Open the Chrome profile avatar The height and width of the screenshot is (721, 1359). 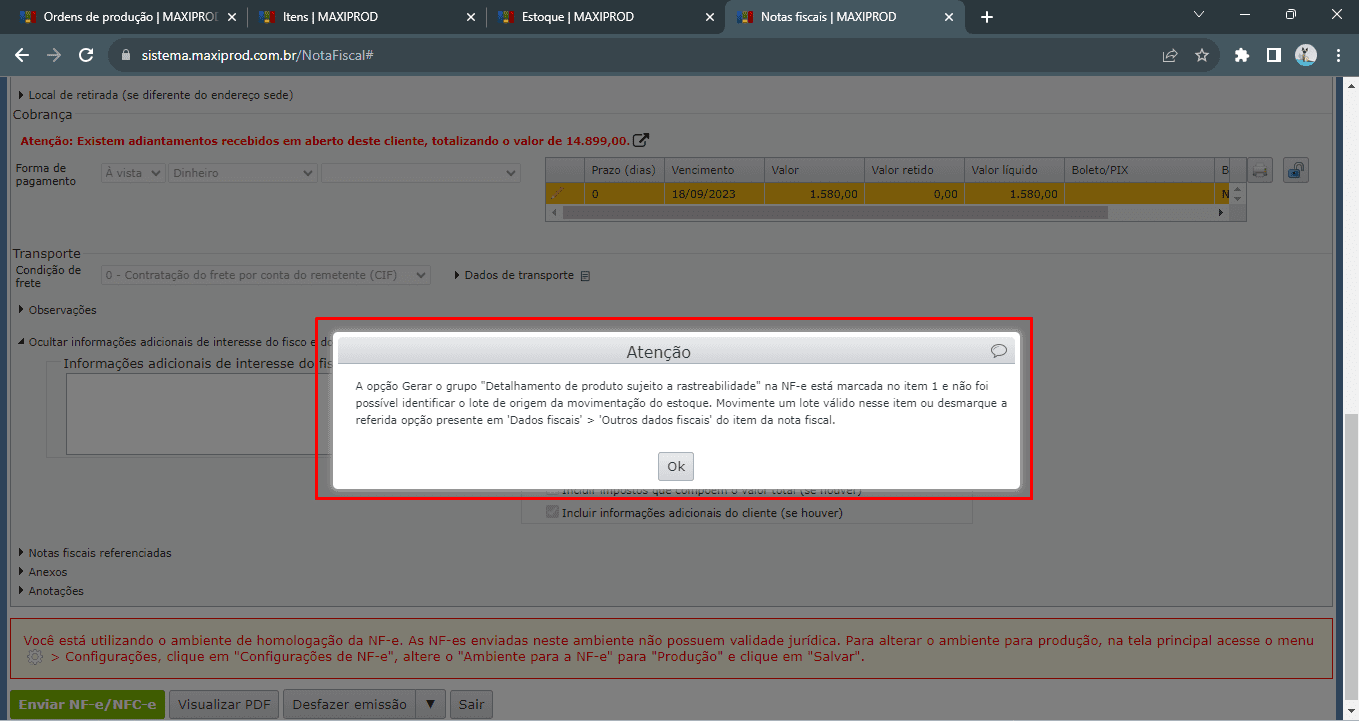(x=1306, y=56)
